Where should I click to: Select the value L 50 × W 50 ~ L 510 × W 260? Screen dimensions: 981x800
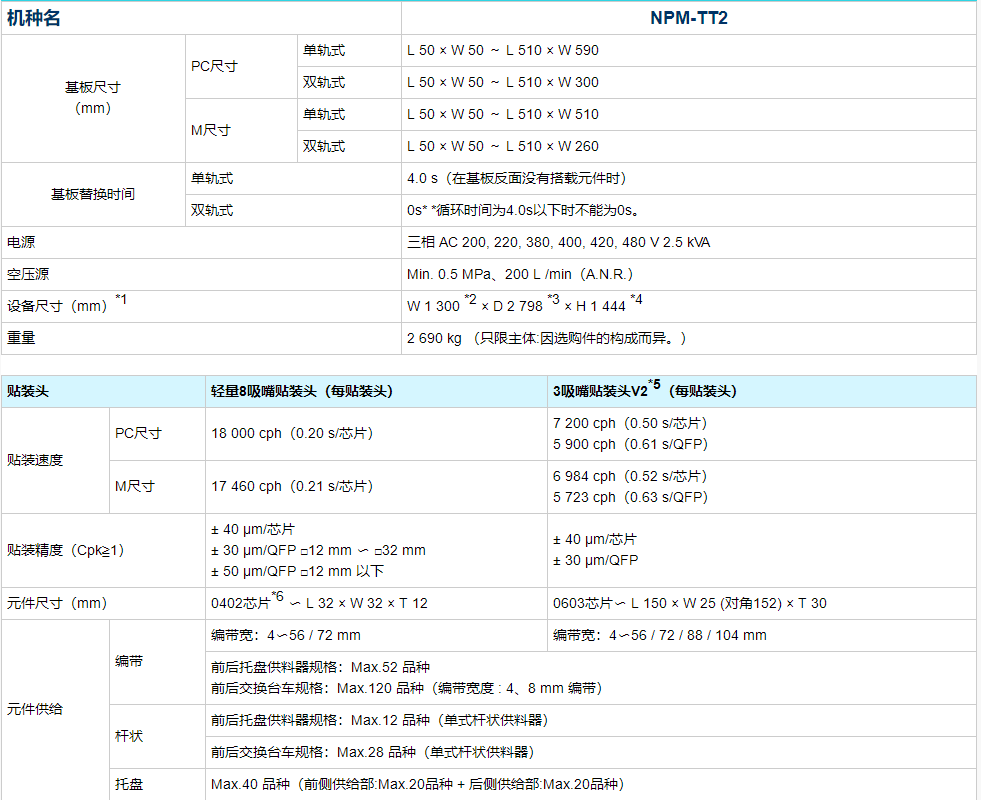(502, 146)
